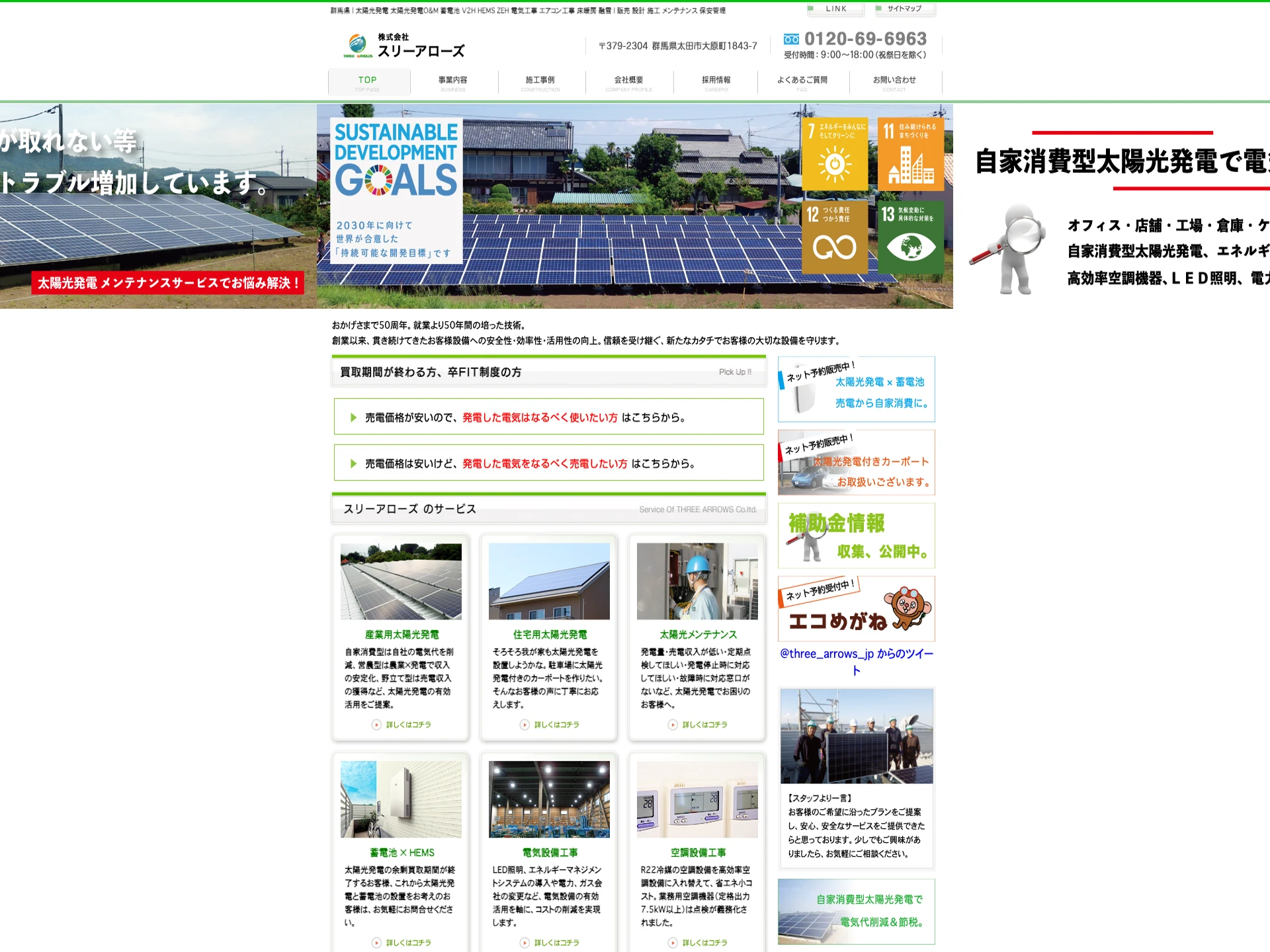Viewport: 1270px width, 952px height.
Task: Click SDG goal 7 clean energy icon
Action: tap(835, 153)
